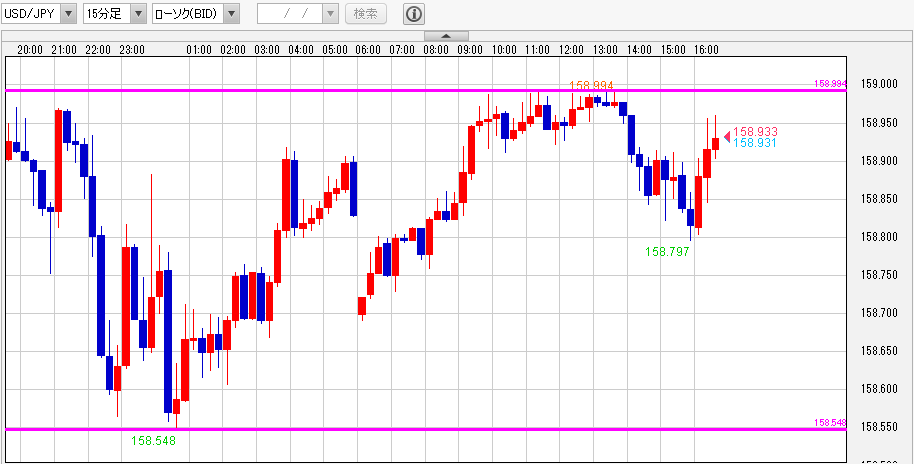914x464 pixels.
Task: Click the 158.650 price axis label
Action: click(879, 351)
